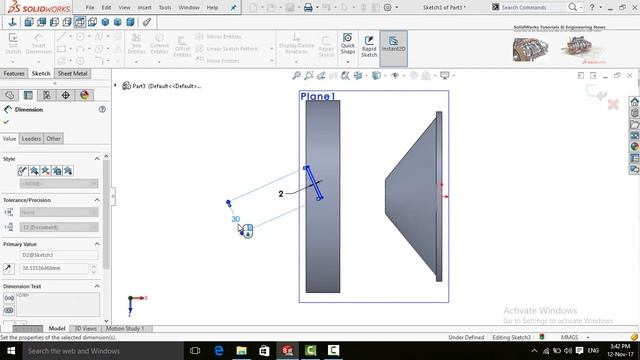Click the Center Dimension toggle icon
The width and height of the screenshot is (640, 360).
[9, 311]
